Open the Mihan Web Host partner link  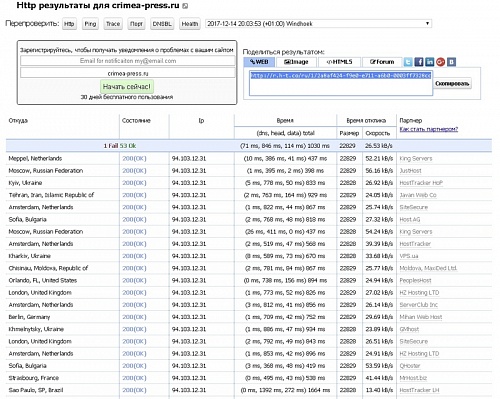coord(421,317)
